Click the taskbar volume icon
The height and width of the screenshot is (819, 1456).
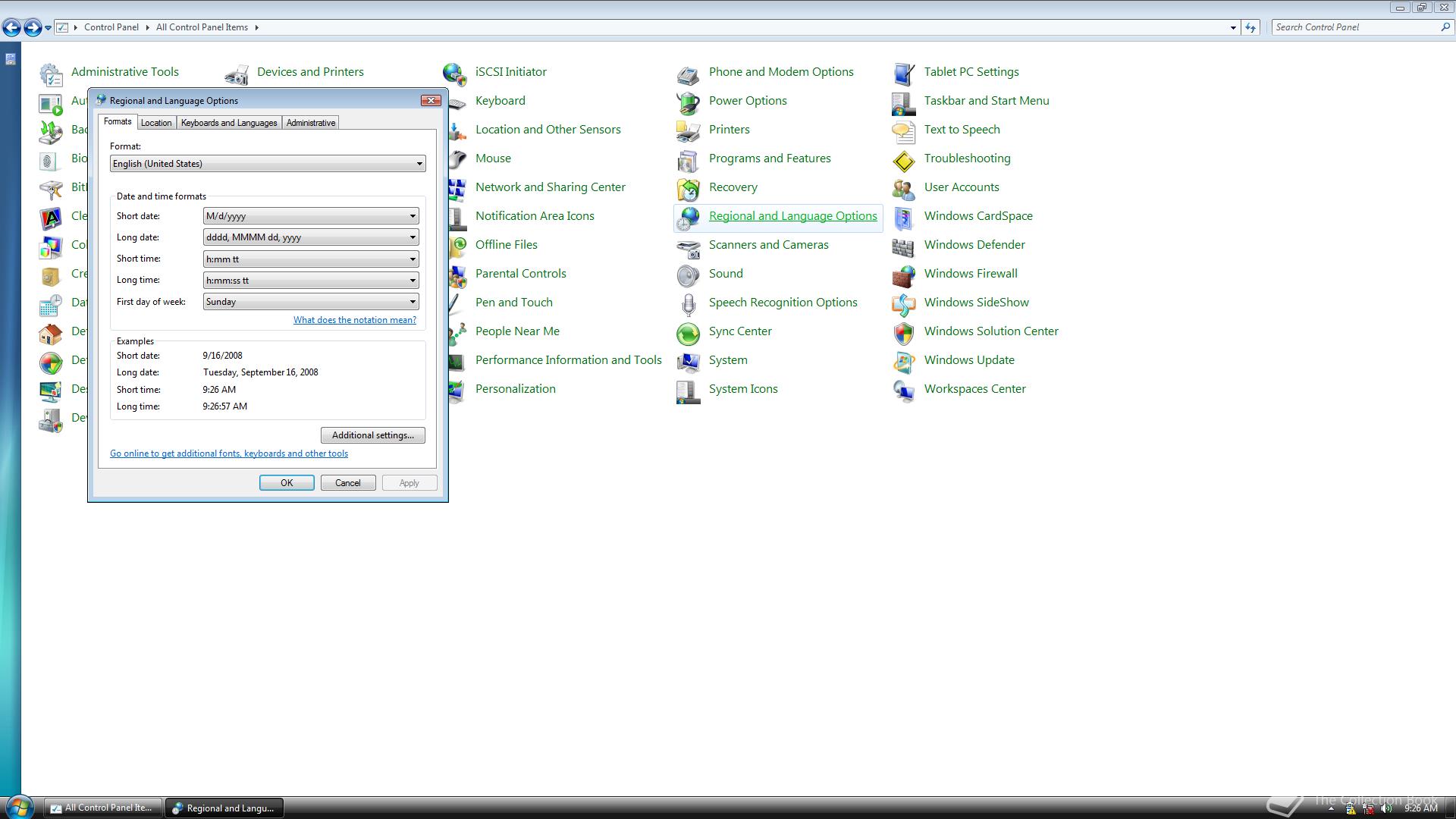point(1387,808)
